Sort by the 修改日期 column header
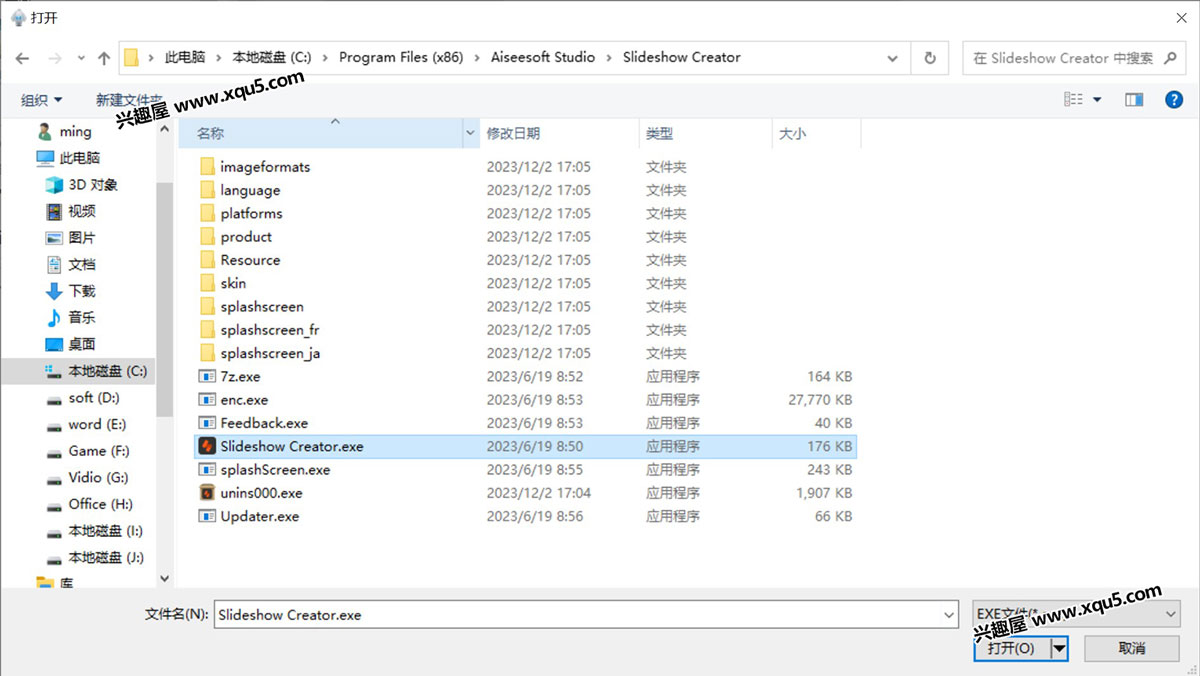Viewport: 1200px width, 676px height. pos(559,133)
